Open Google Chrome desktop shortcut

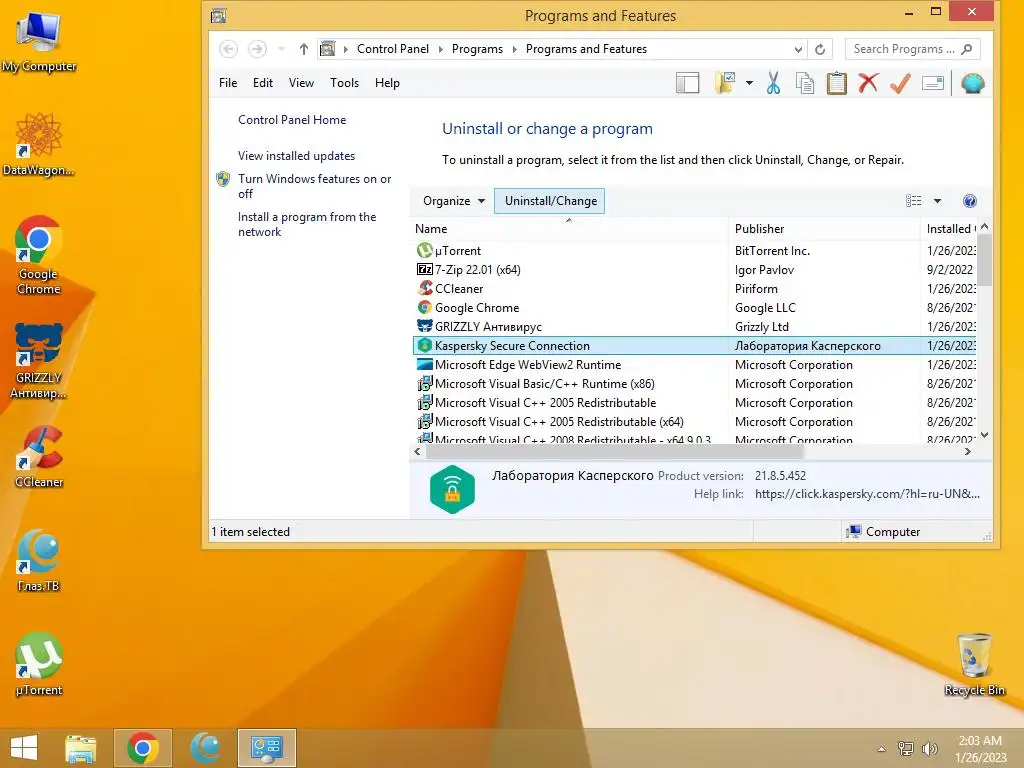[x=39, y=255]
